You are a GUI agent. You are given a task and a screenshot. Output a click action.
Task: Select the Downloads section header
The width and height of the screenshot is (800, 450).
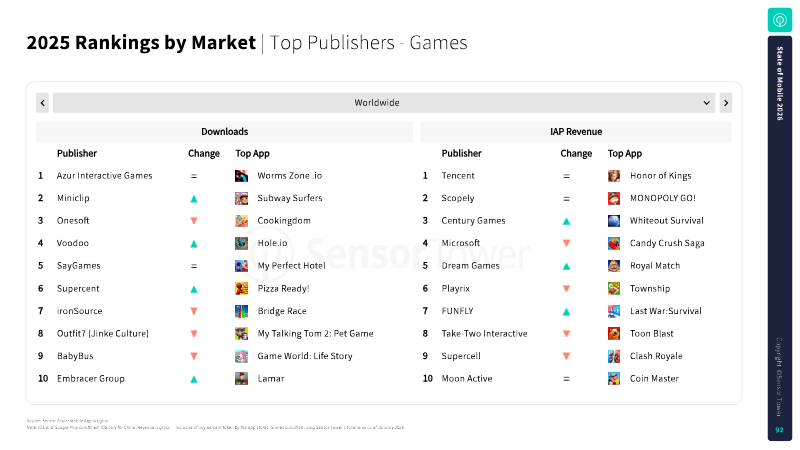[x=224, y=132]
